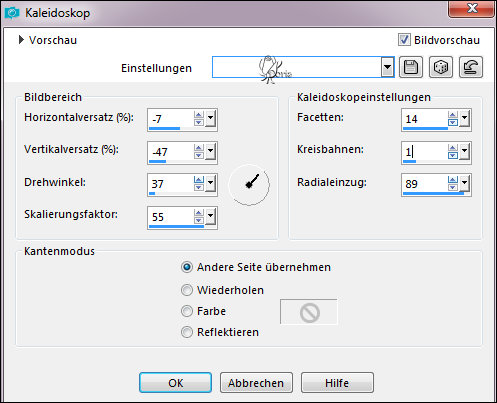497x403 pixels.
Task: Click the reset to default arrow icon
Action: [x=471, y=67]
